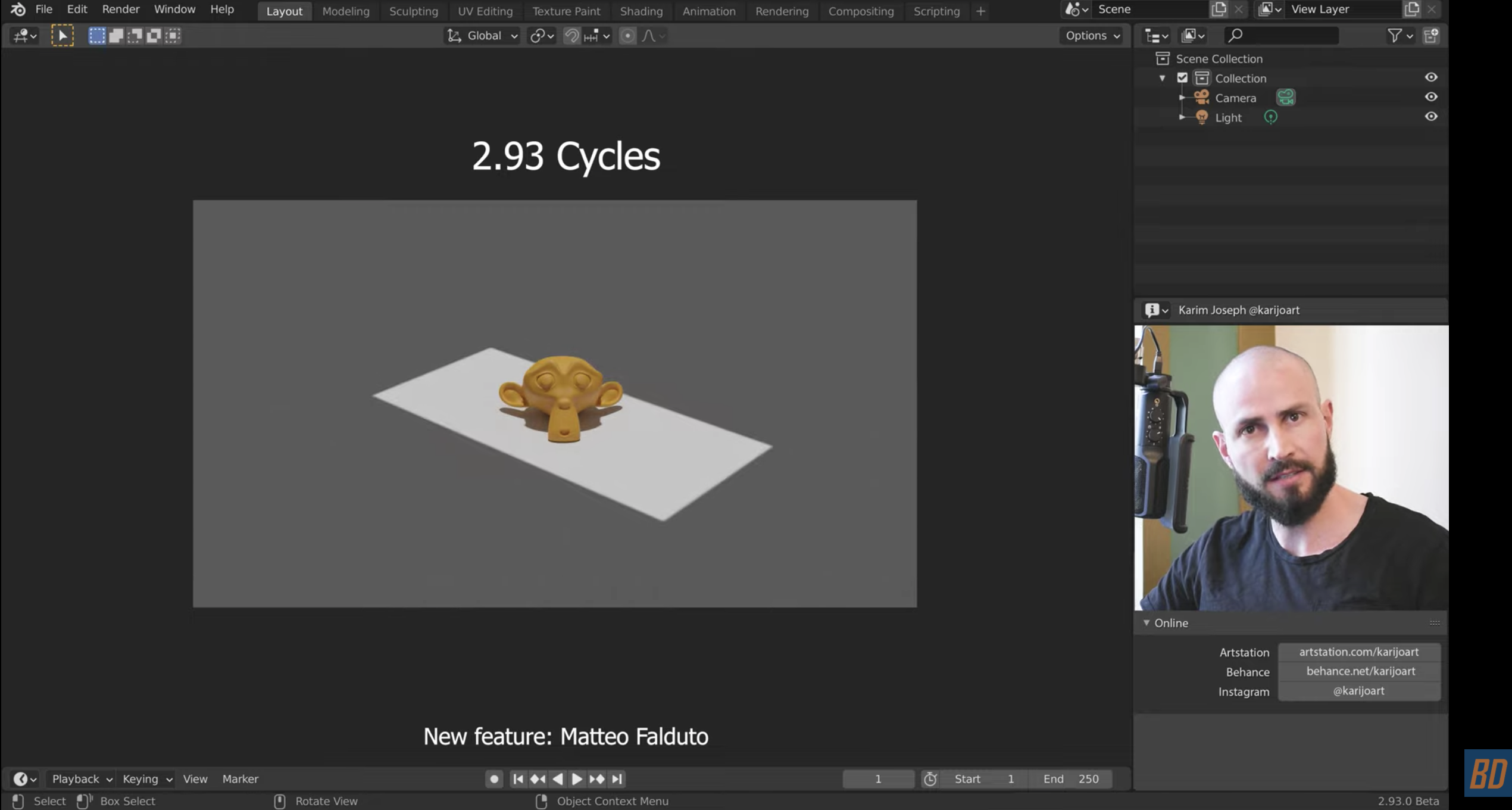Click the Camera data icon
The width and height of the screenshot is (1512, 810).
1286,97
